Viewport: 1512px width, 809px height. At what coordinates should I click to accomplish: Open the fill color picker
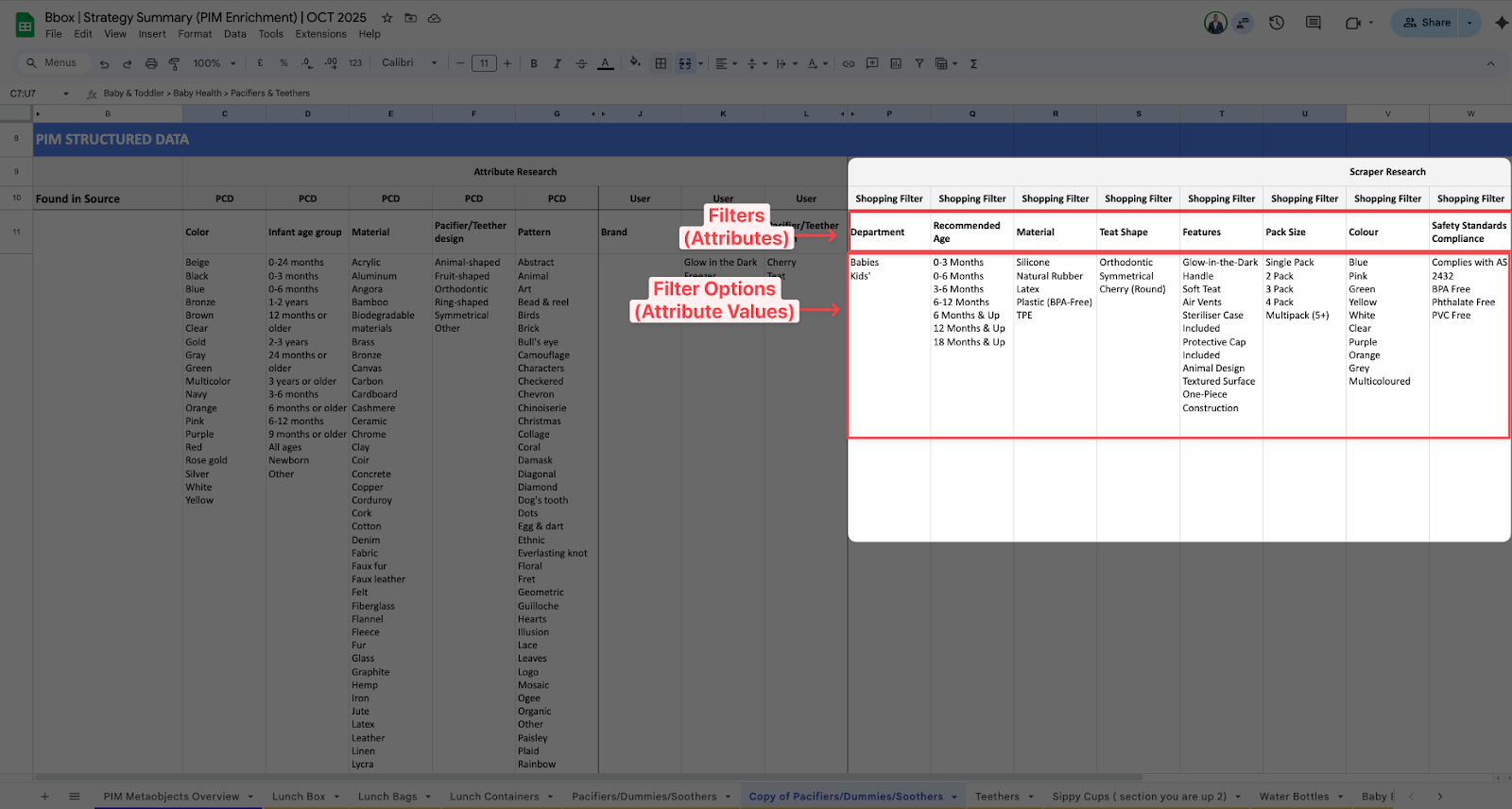635,63
